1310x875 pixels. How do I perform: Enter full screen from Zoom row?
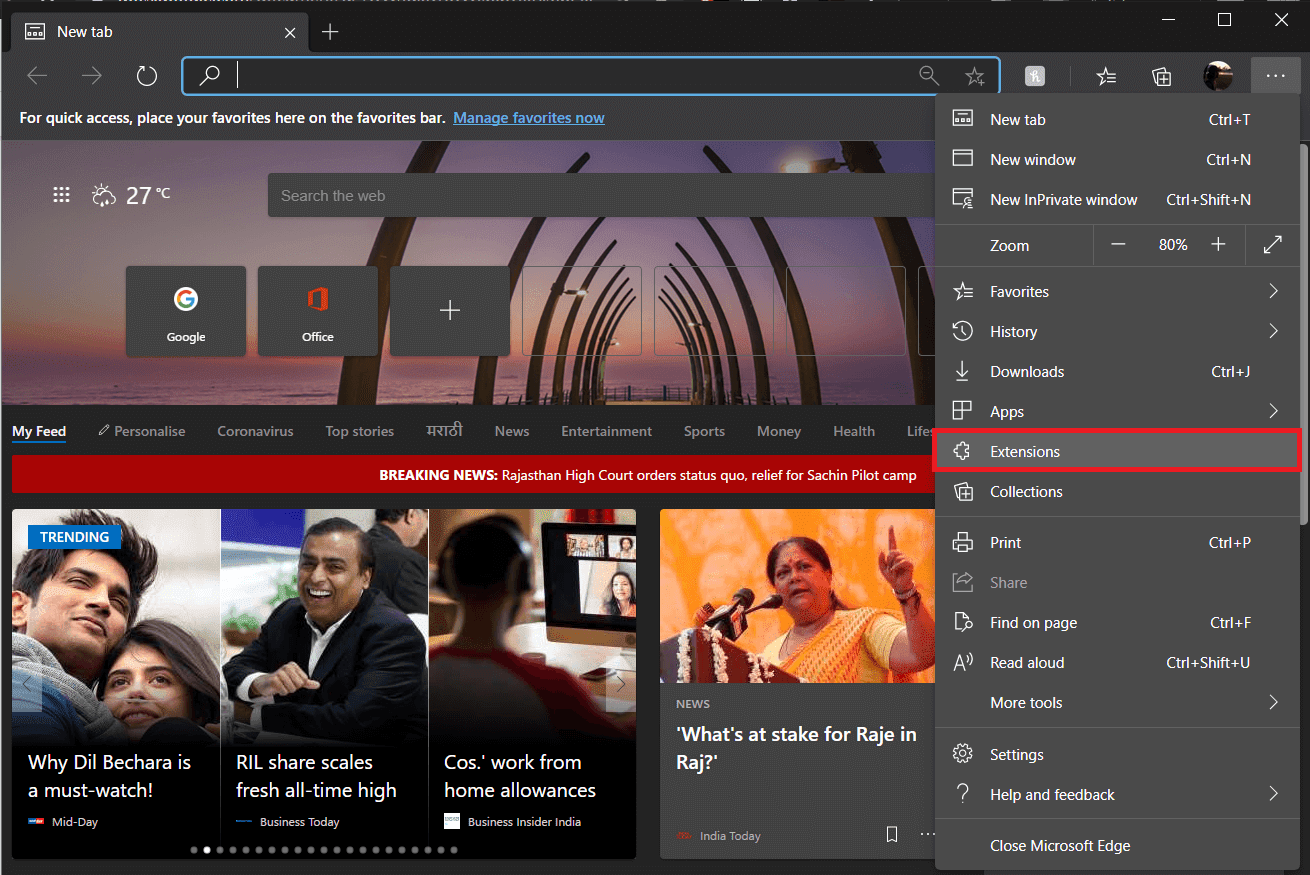(1272, 245)
